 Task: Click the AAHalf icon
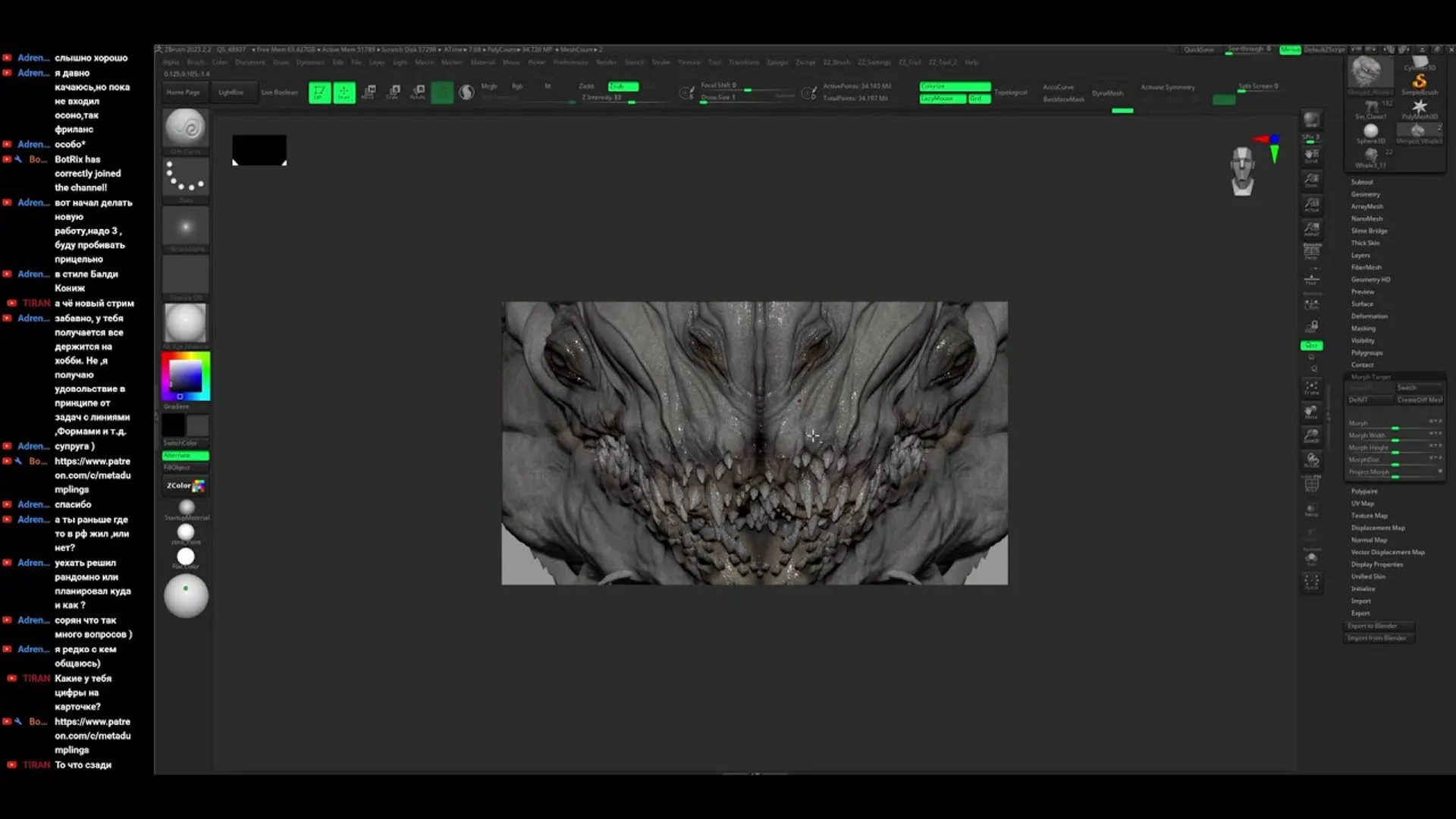1311,229
